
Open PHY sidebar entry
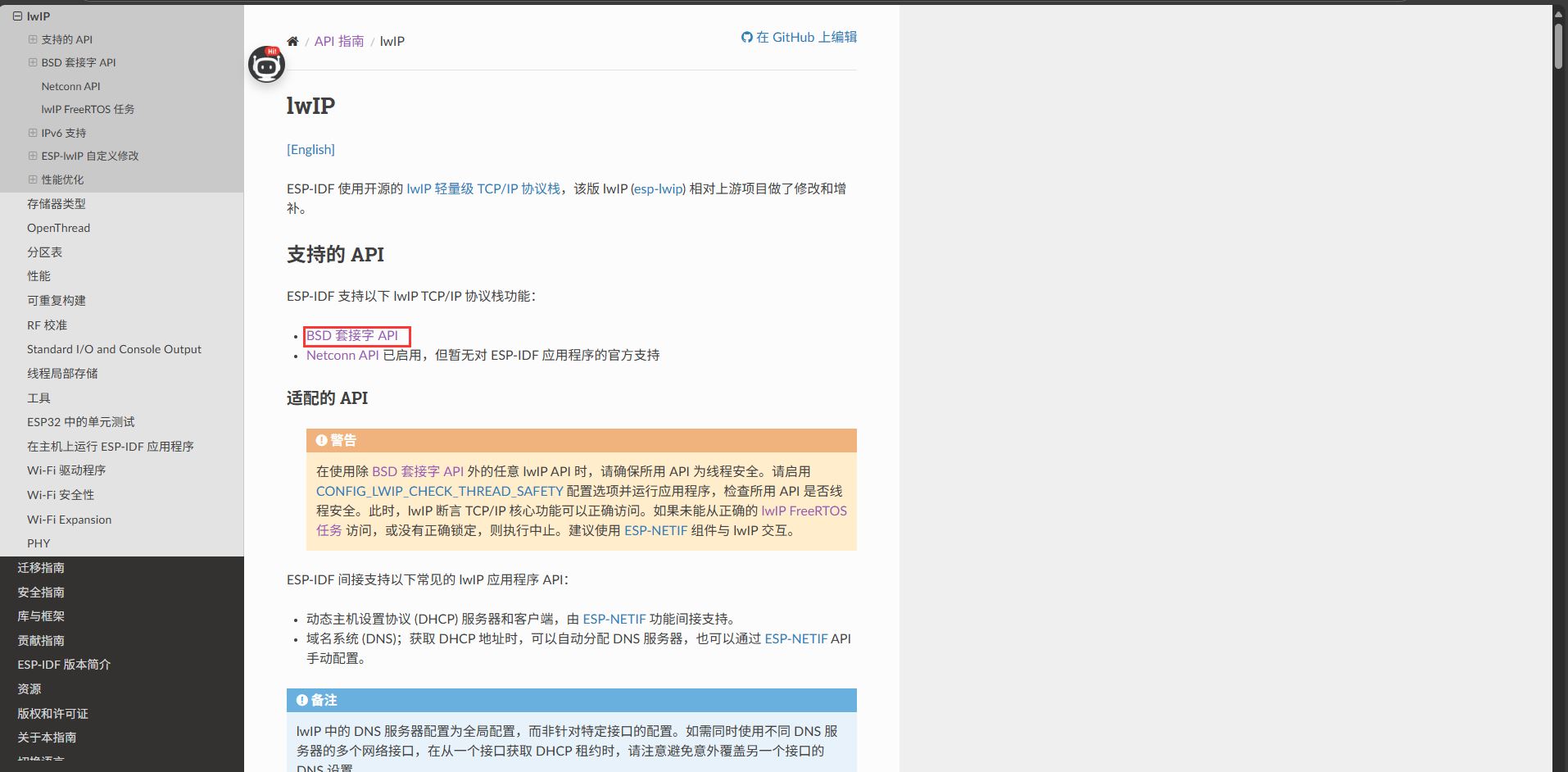(x=39, y=543)
